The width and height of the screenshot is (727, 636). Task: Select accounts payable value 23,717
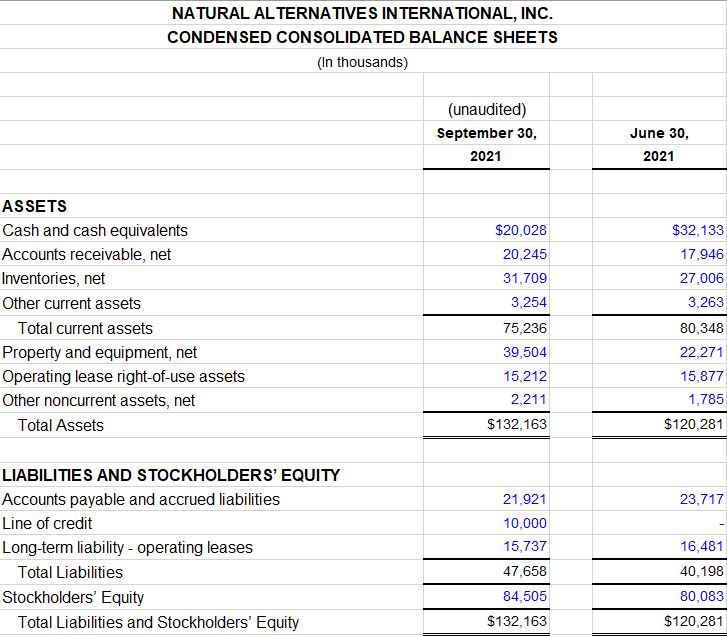click(702, 499)
